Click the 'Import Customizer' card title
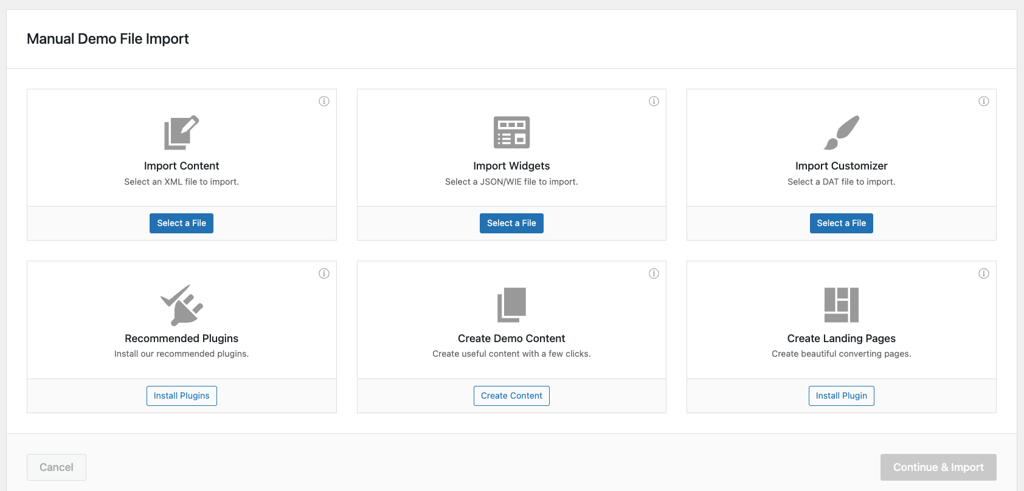1024x491 pixels. 841,166
